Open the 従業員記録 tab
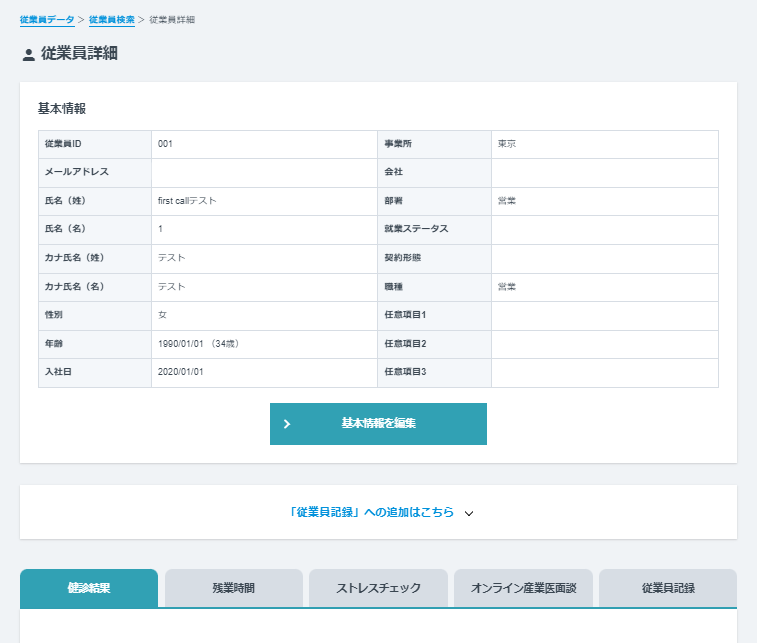 668,588
